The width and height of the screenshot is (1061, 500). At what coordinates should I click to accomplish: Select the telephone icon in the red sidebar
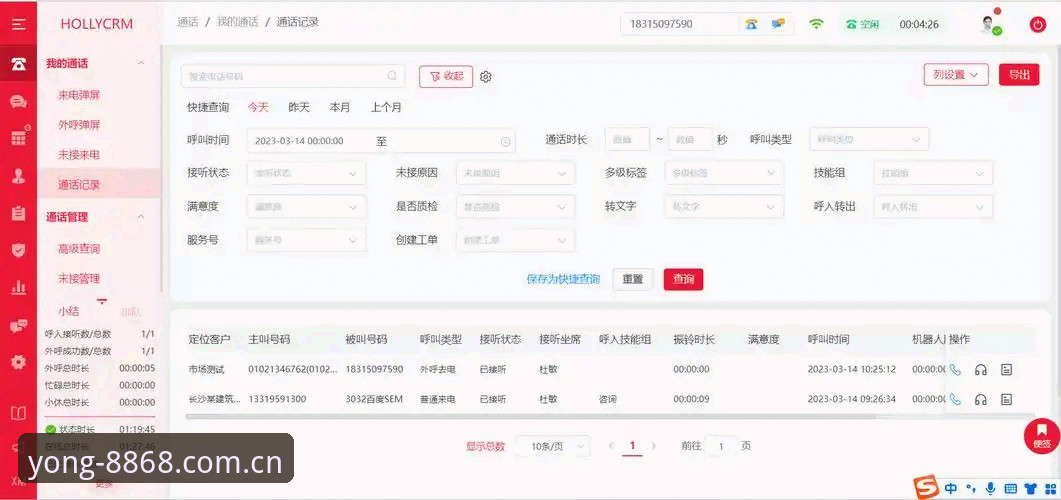(18, 64)
